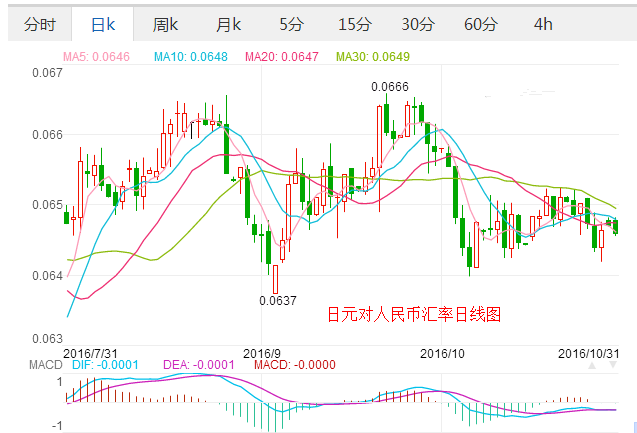Viewport: 637px width, 433px height.
Task: Switch to the 15分 interval tab
Action: [355, 24]
